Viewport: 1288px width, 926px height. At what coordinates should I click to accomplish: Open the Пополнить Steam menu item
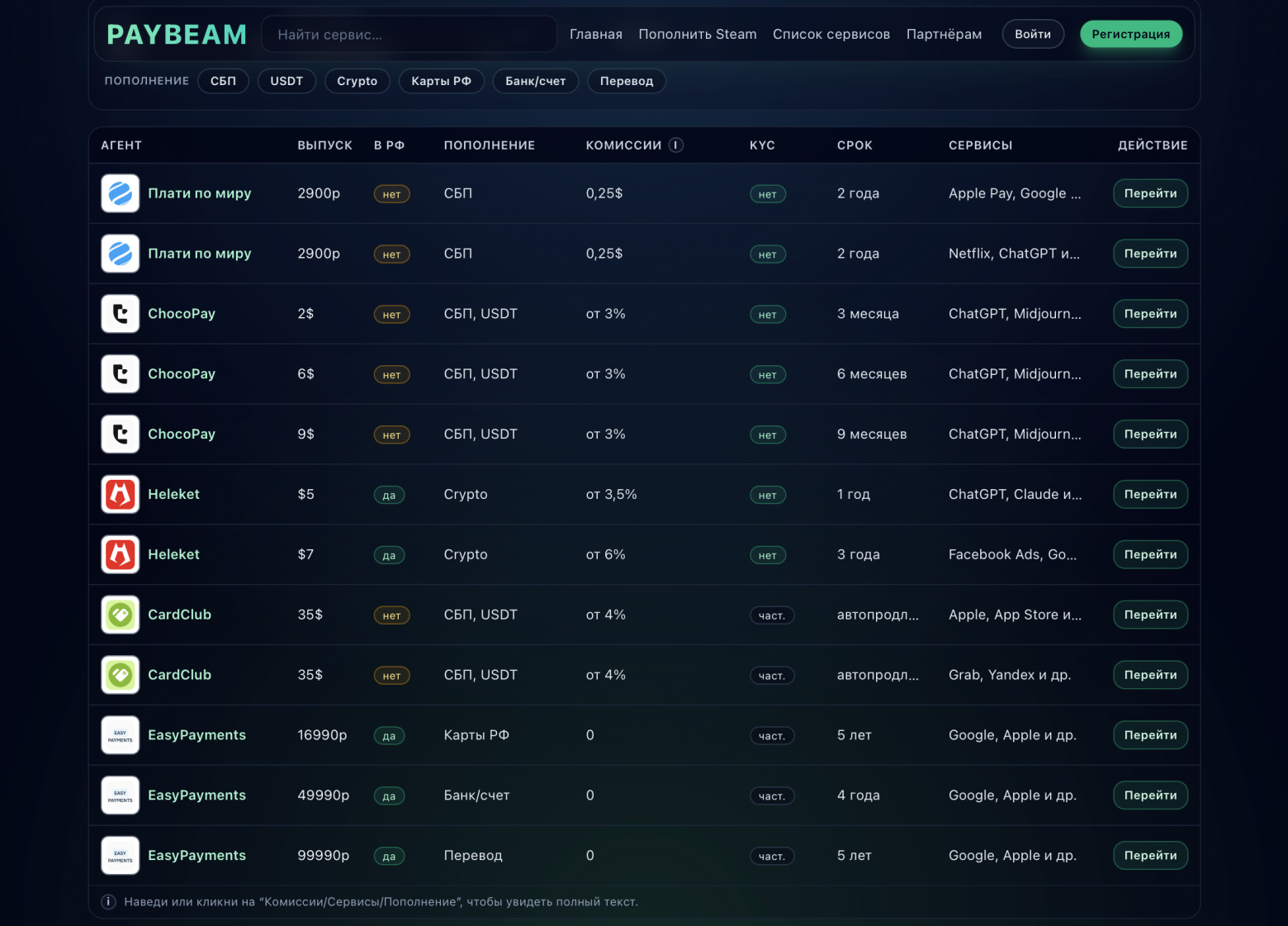(698, 34)
